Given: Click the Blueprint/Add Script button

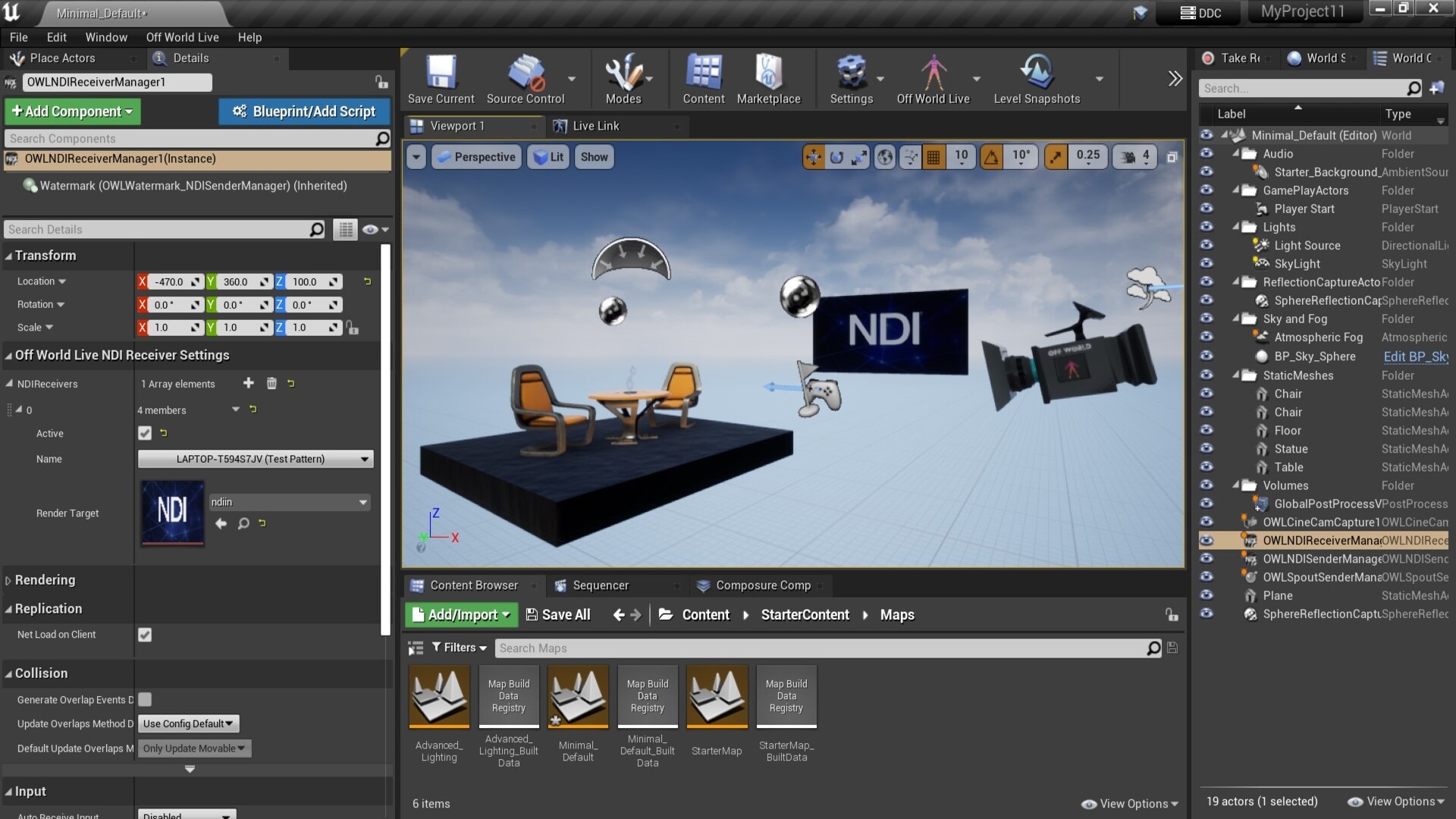Looking at the screenshot, I should pyautogui.click(x=303, y=111).
